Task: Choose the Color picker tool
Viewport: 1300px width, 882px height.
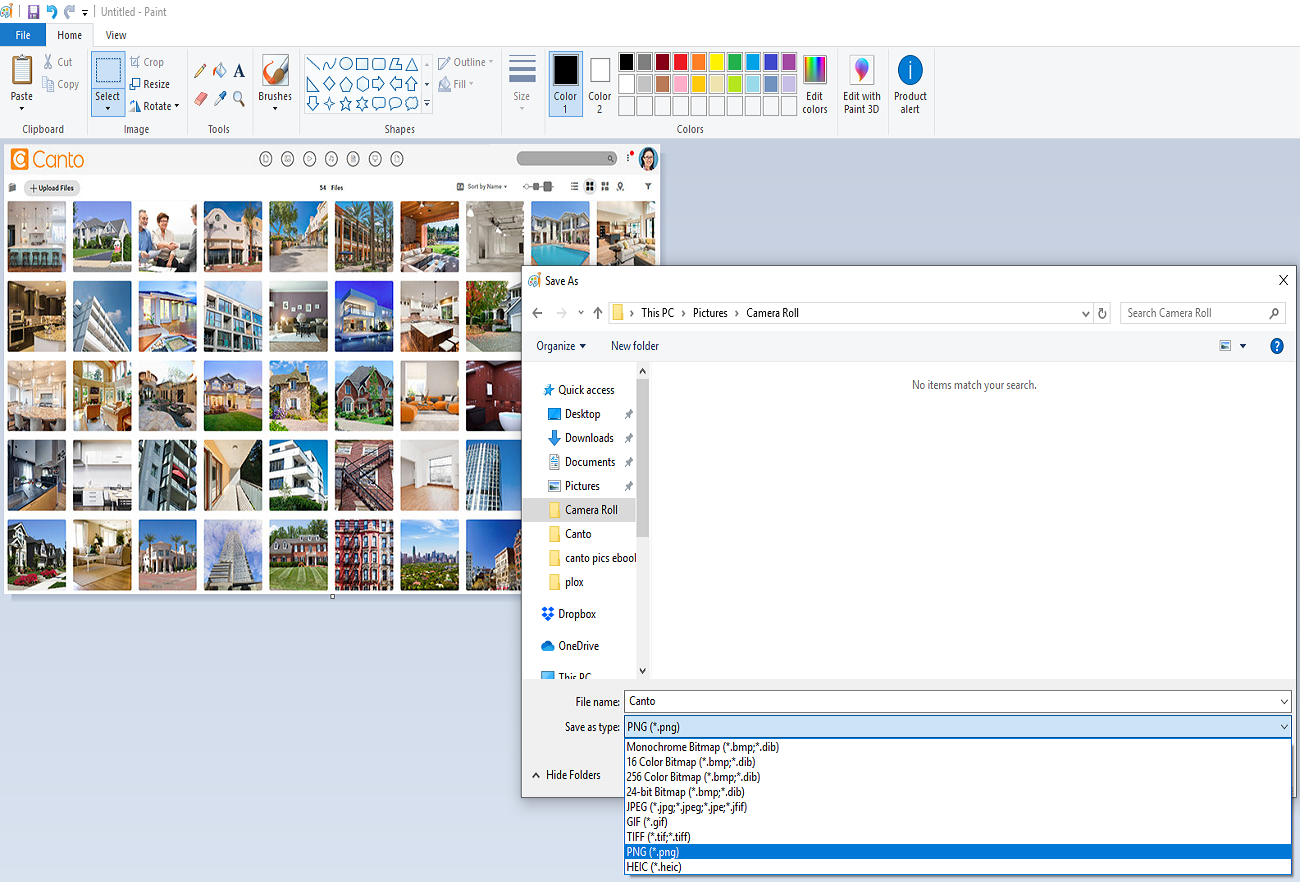Action: pyautogui.click(x=219, y=97)
